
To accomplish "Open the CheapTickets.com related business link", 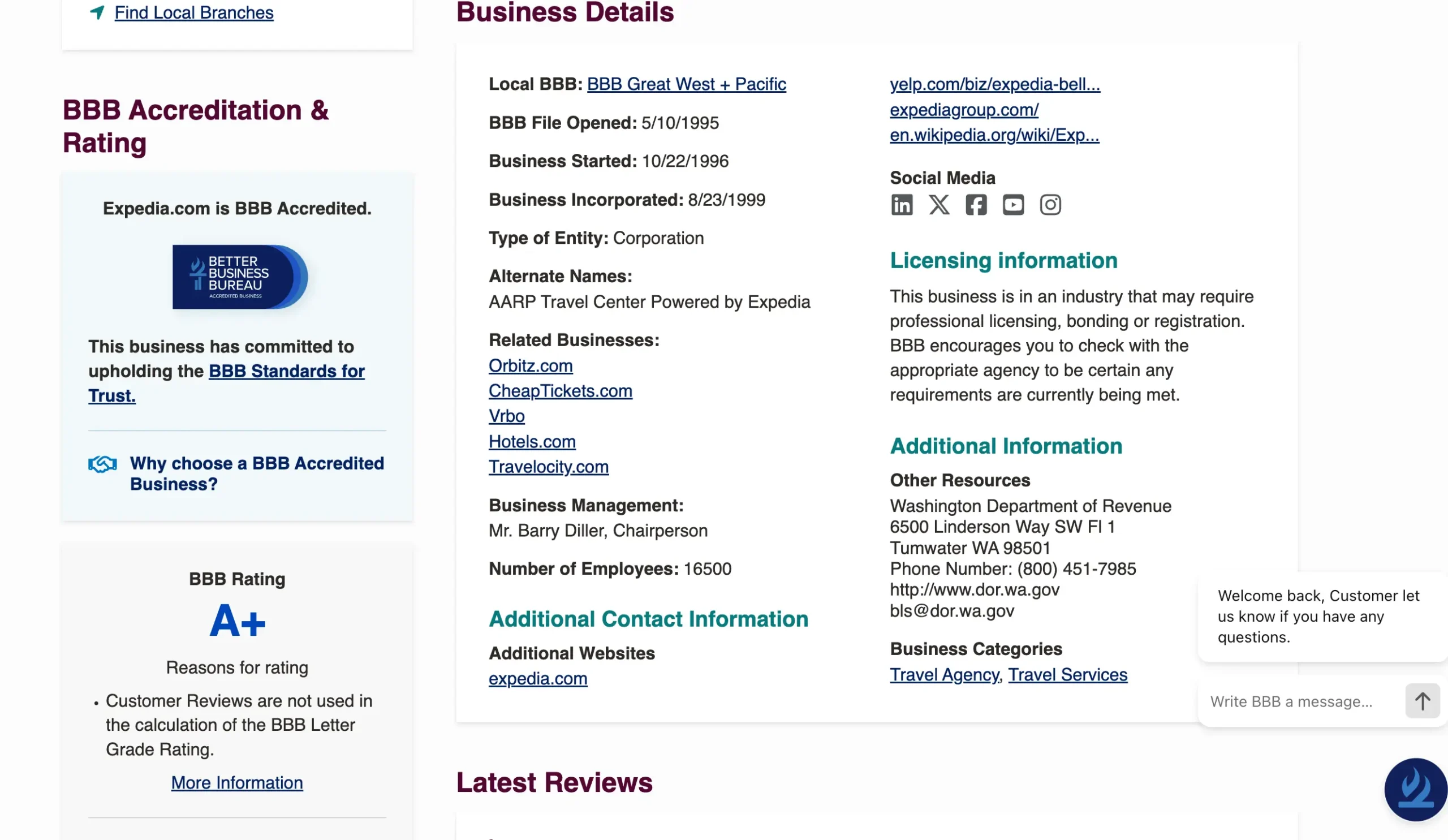I will [x=560, y=391].
